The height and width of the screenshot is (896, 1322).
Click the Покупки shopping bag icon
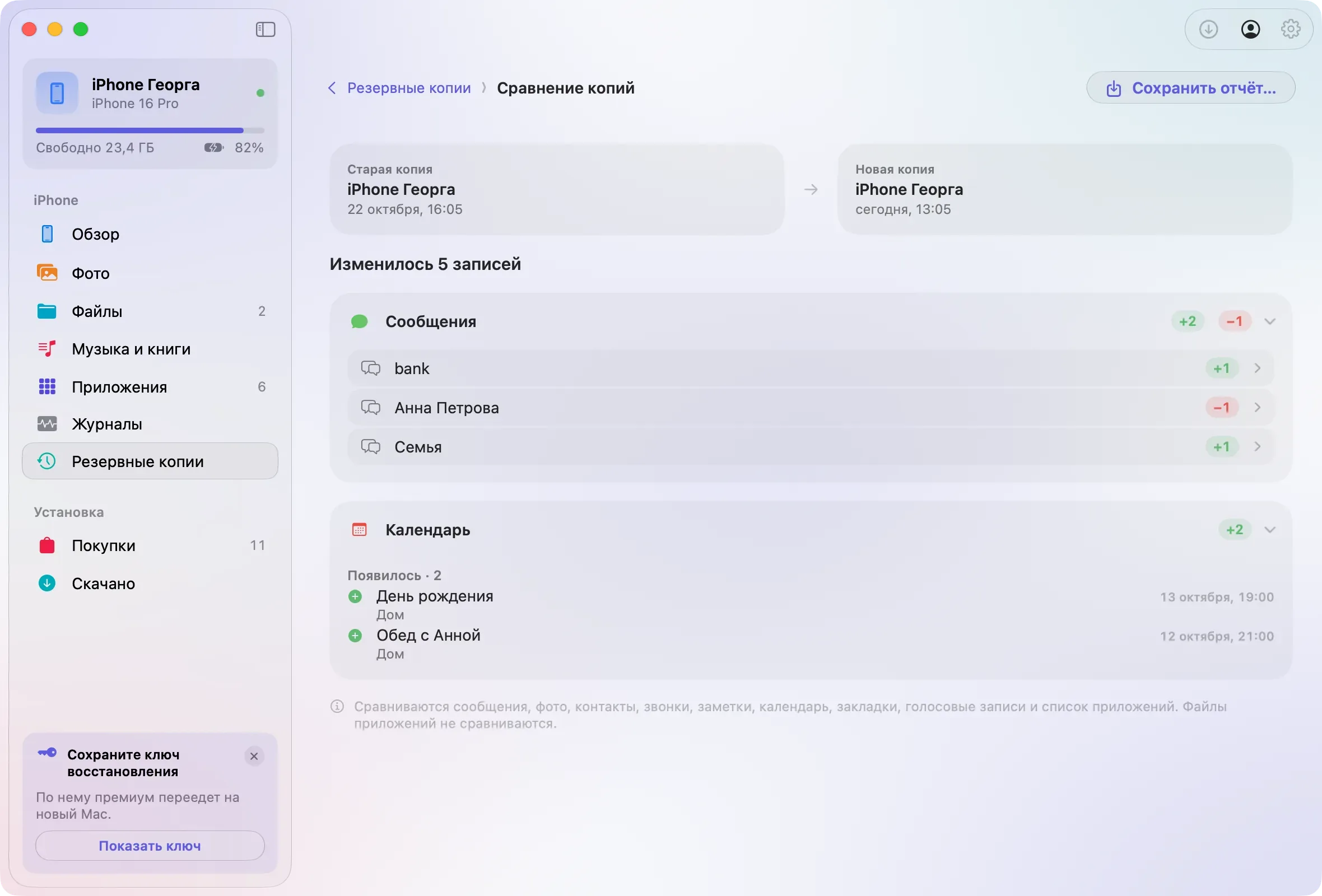(x=47, y=545)
